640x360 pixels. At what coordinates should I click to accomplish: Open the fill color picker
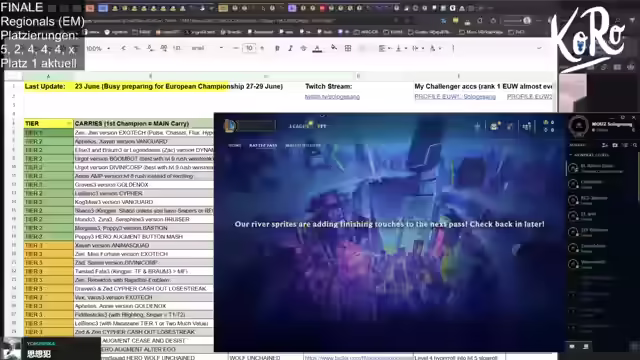point(334,48)
